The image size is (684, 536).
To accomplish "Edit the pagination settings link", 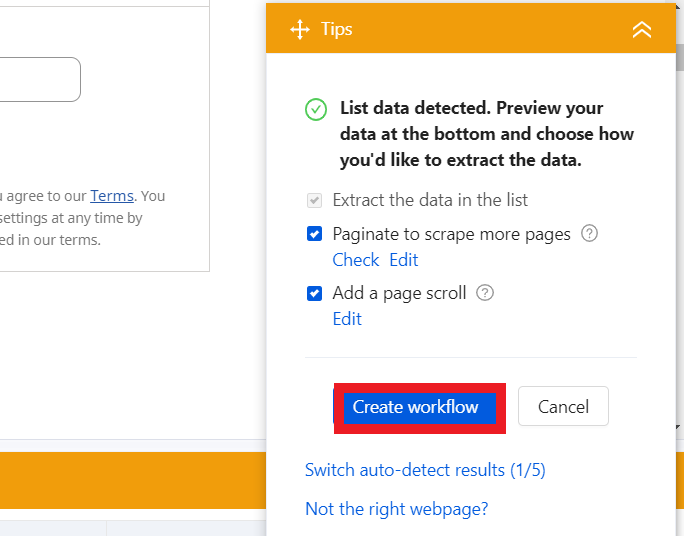I will [x=404, y=260].
